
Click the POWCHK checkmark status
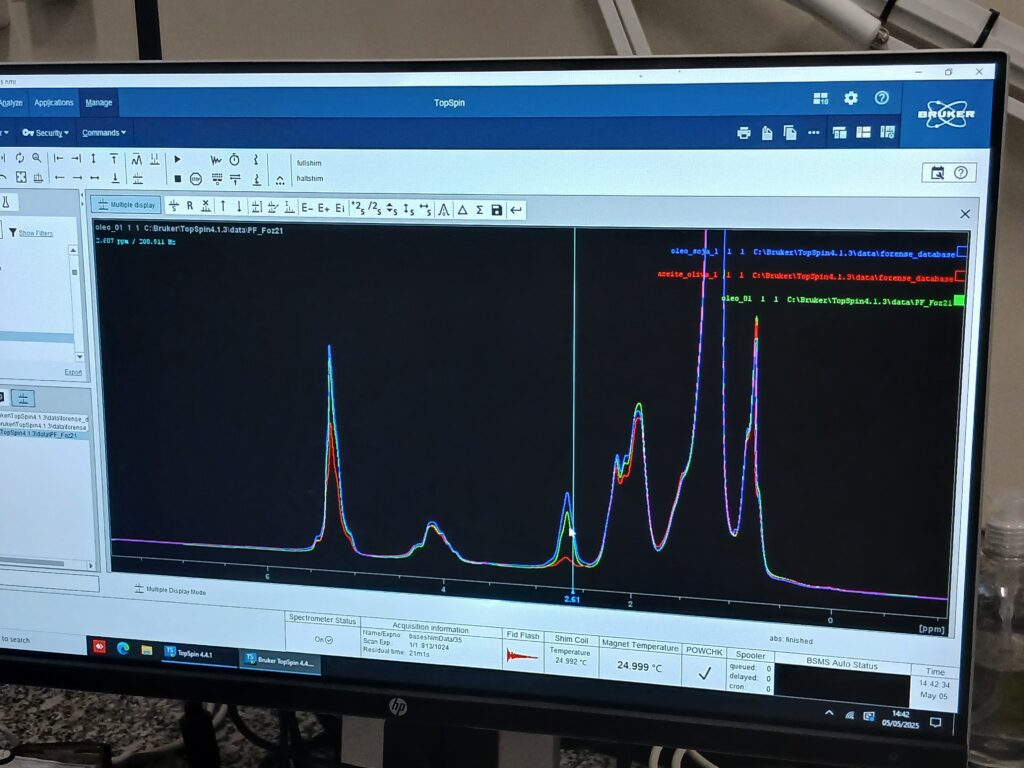click(704, 673)
